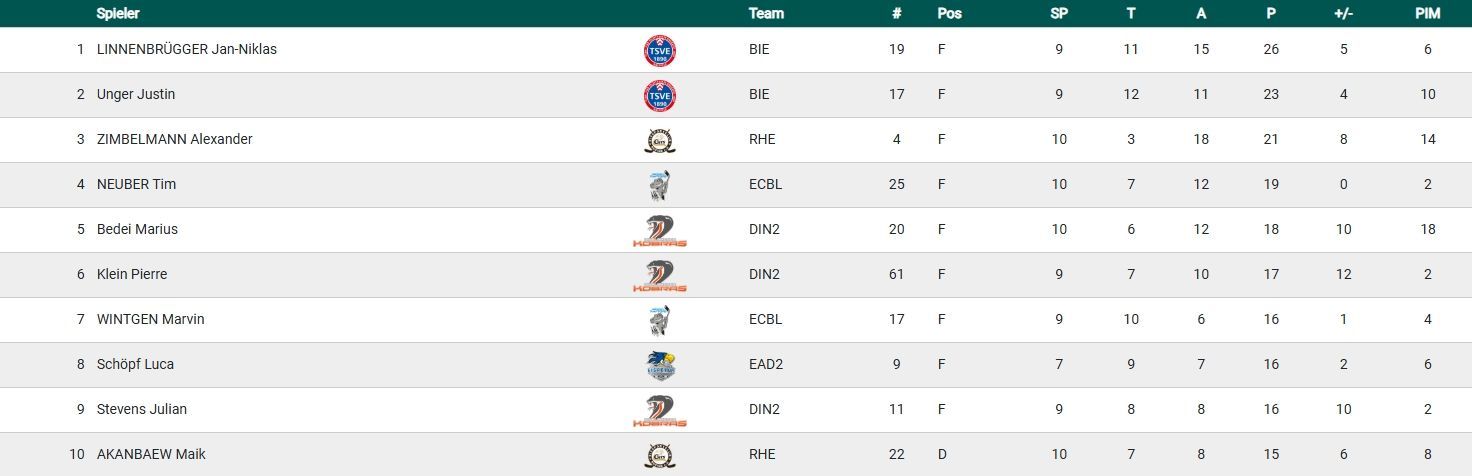
Task: Click the ECBL team logo beside NEUBER Tim
Action: [659, 185]
